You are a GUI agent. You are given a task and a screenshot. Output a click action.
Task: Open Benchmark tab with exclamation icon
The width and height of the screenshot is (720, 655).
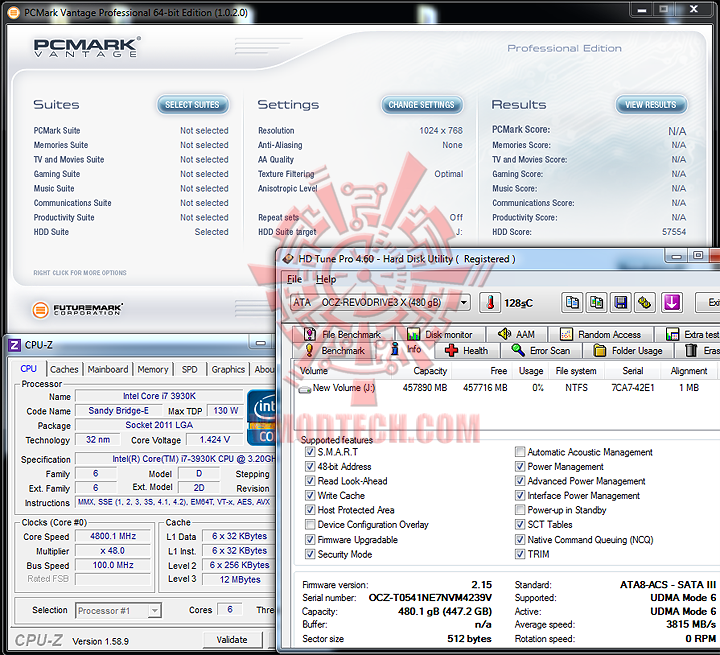pyautogui.click(x=309, y=350)
